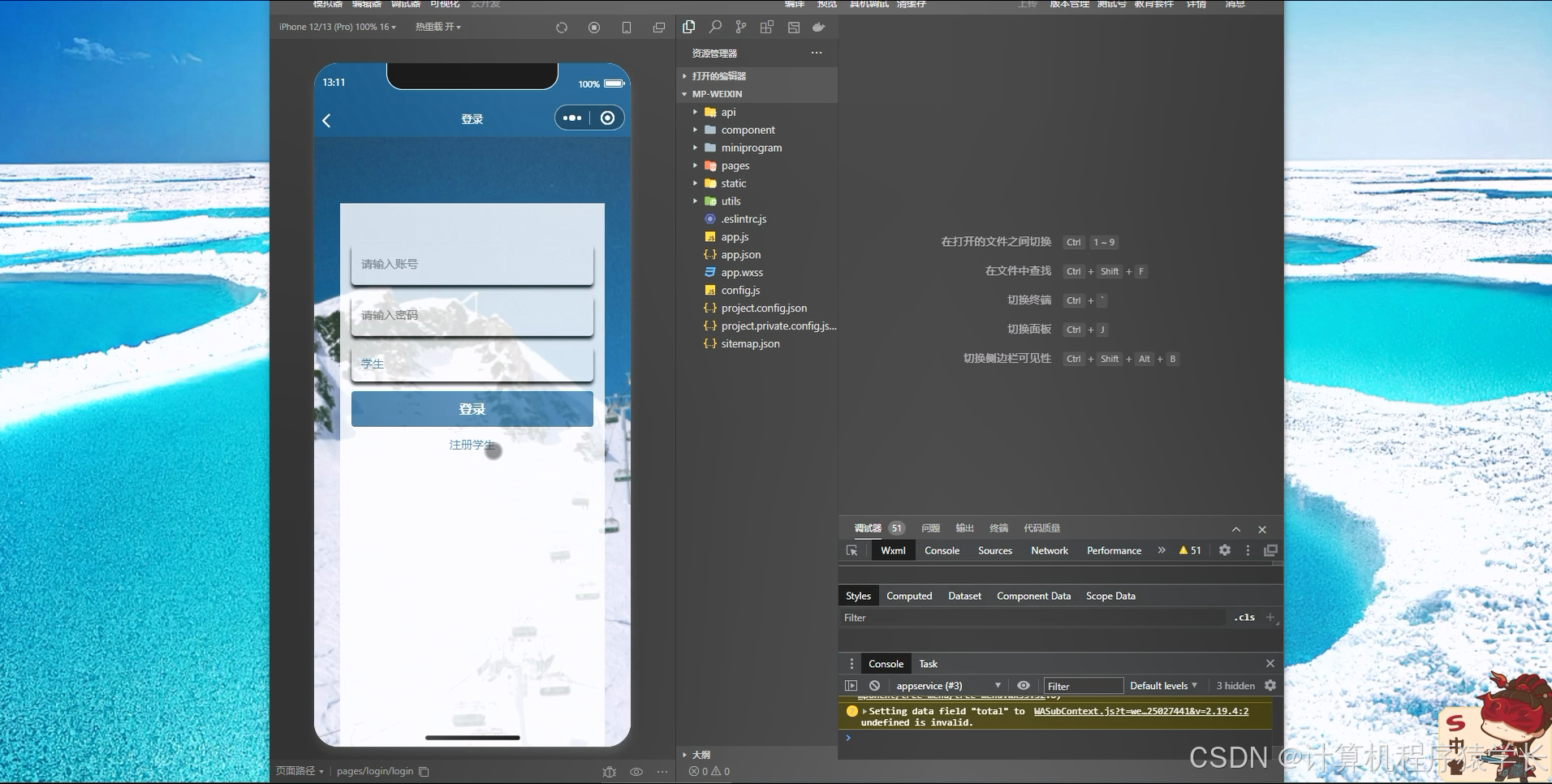
Task: Click the 51 warnings indicator
Action: tap(1190, 550)
